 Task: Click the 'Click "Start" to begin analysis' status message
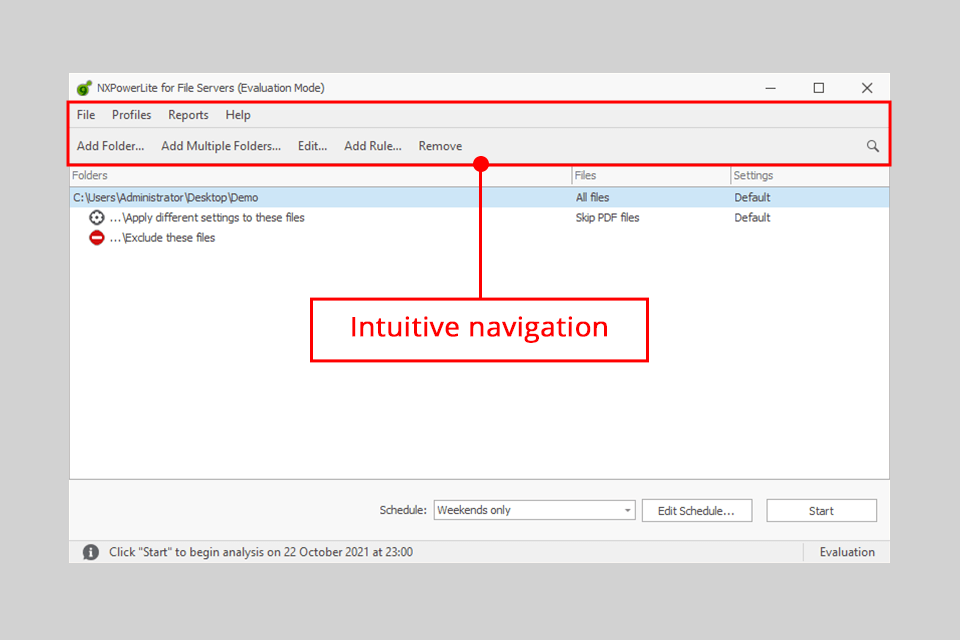pos(261,552)
